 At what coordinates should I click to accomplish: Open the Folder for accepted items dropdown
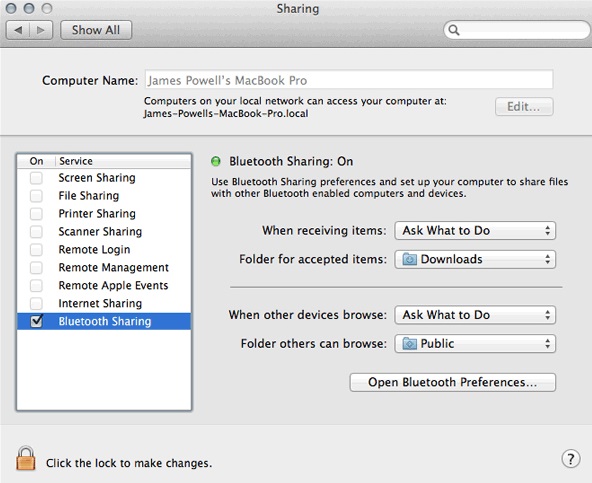(x=475, y=259)
